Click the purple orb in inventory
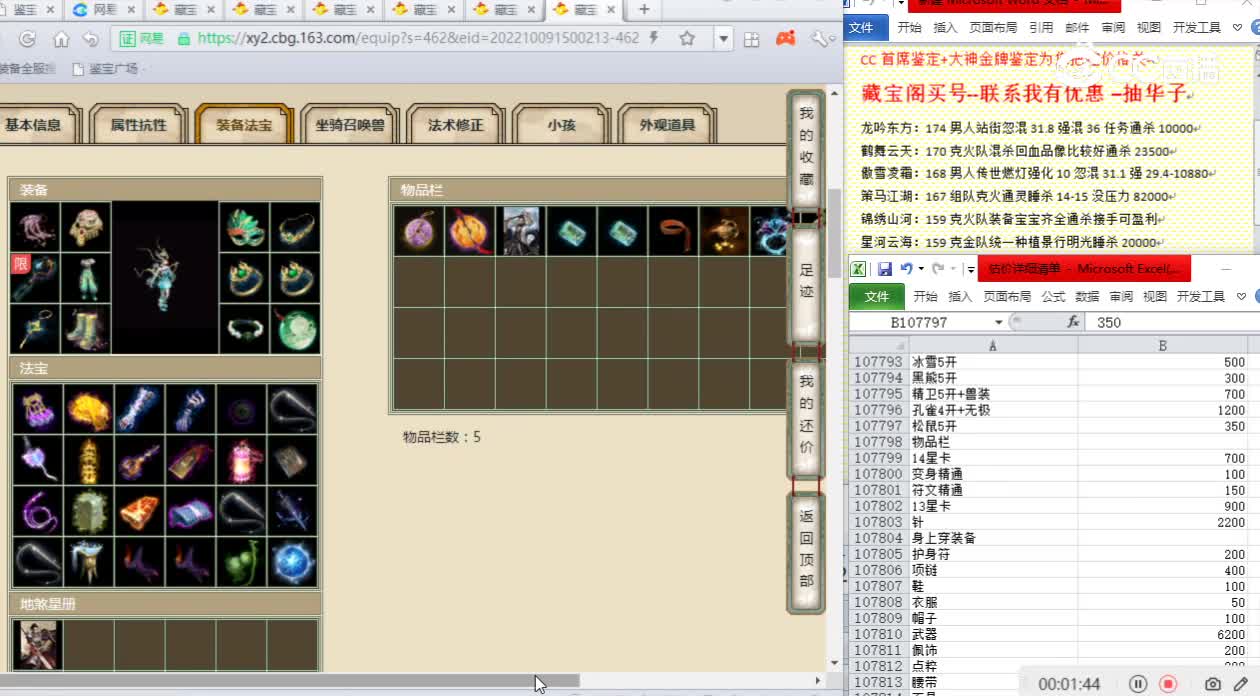 (419, 231)
